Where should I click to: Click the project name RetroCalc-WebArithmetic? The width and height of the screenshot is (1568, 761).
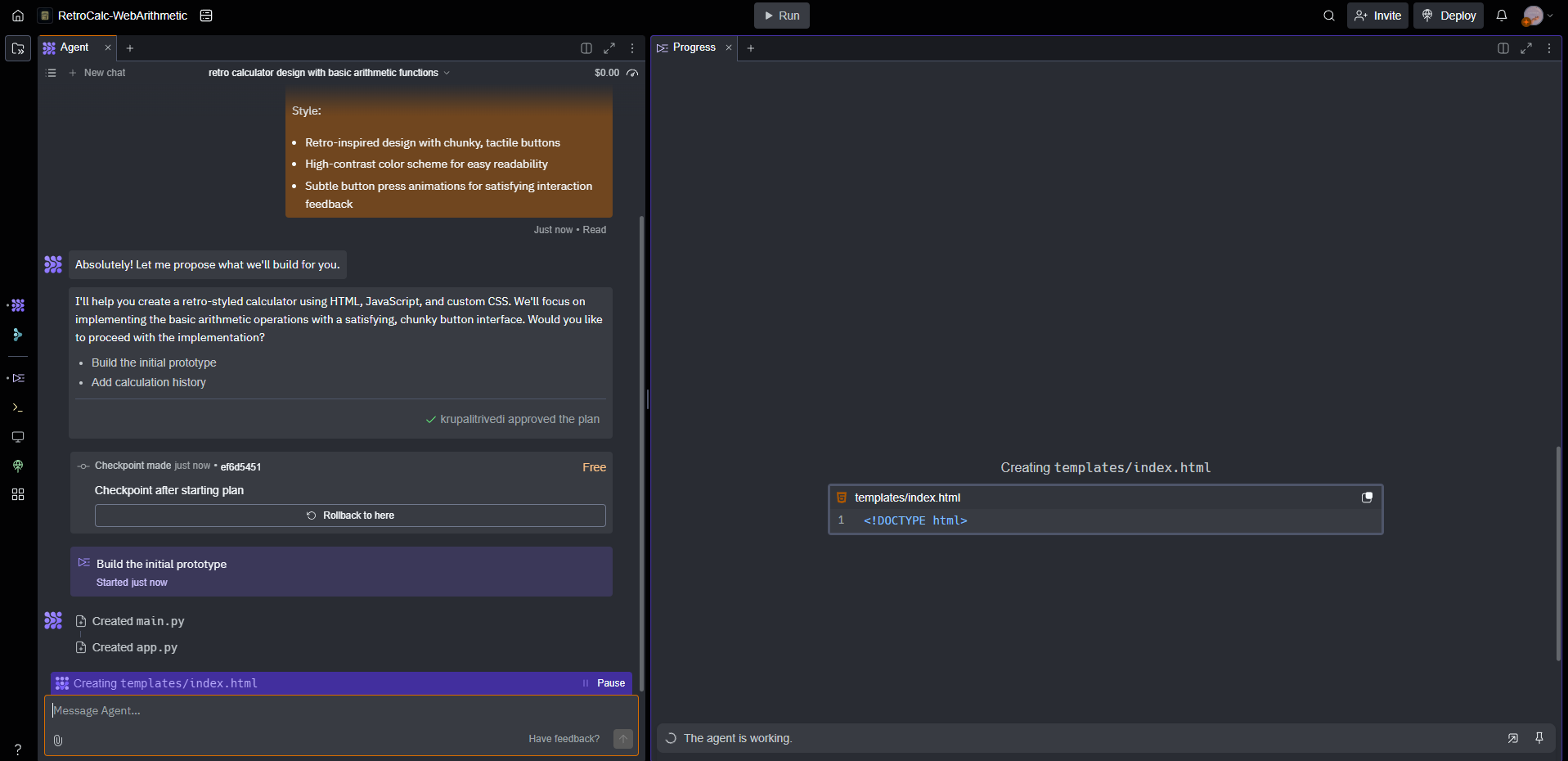pos(123,16)
